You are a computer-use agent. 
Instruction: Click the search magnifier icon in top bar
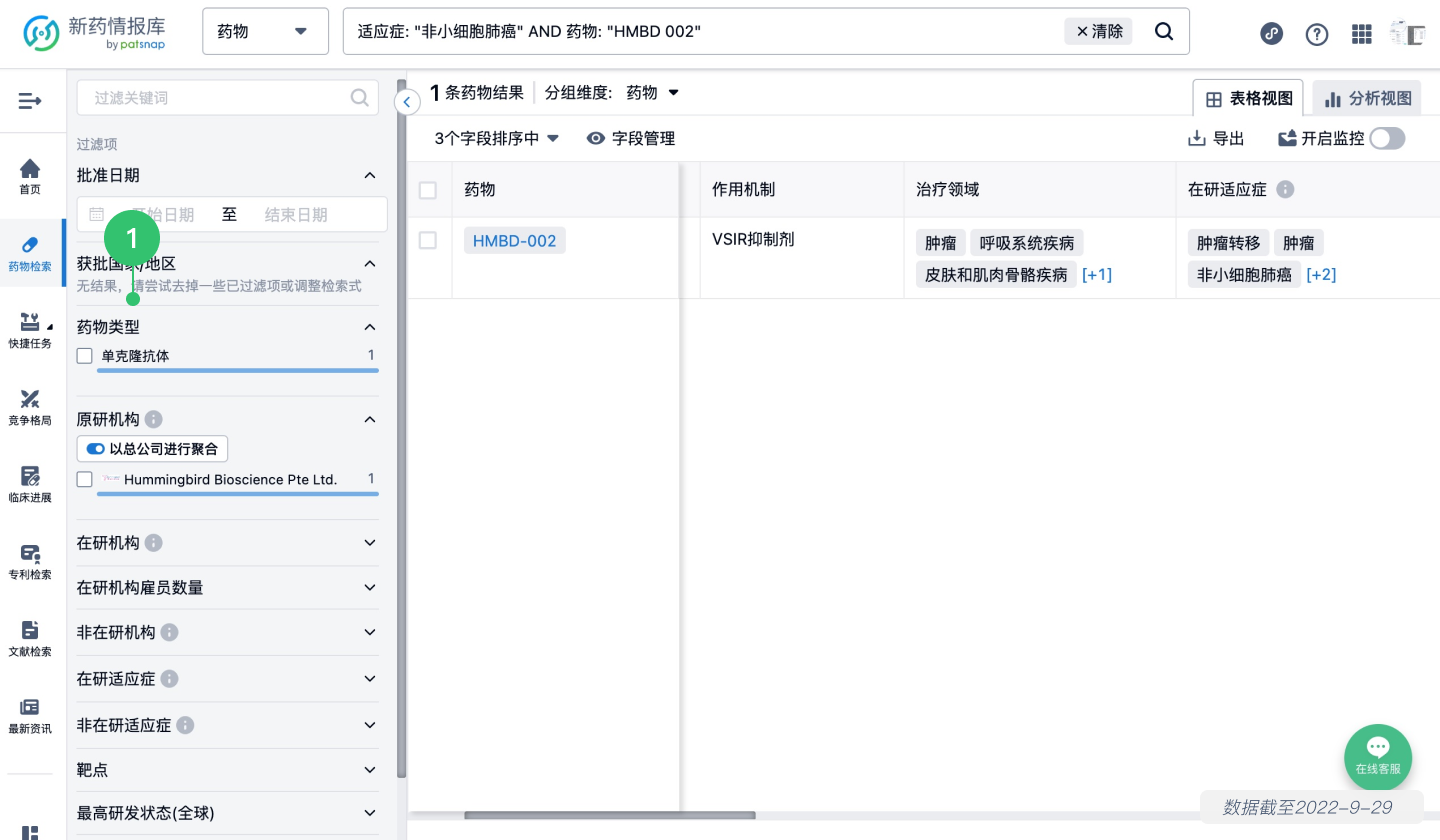[1164, 31]
